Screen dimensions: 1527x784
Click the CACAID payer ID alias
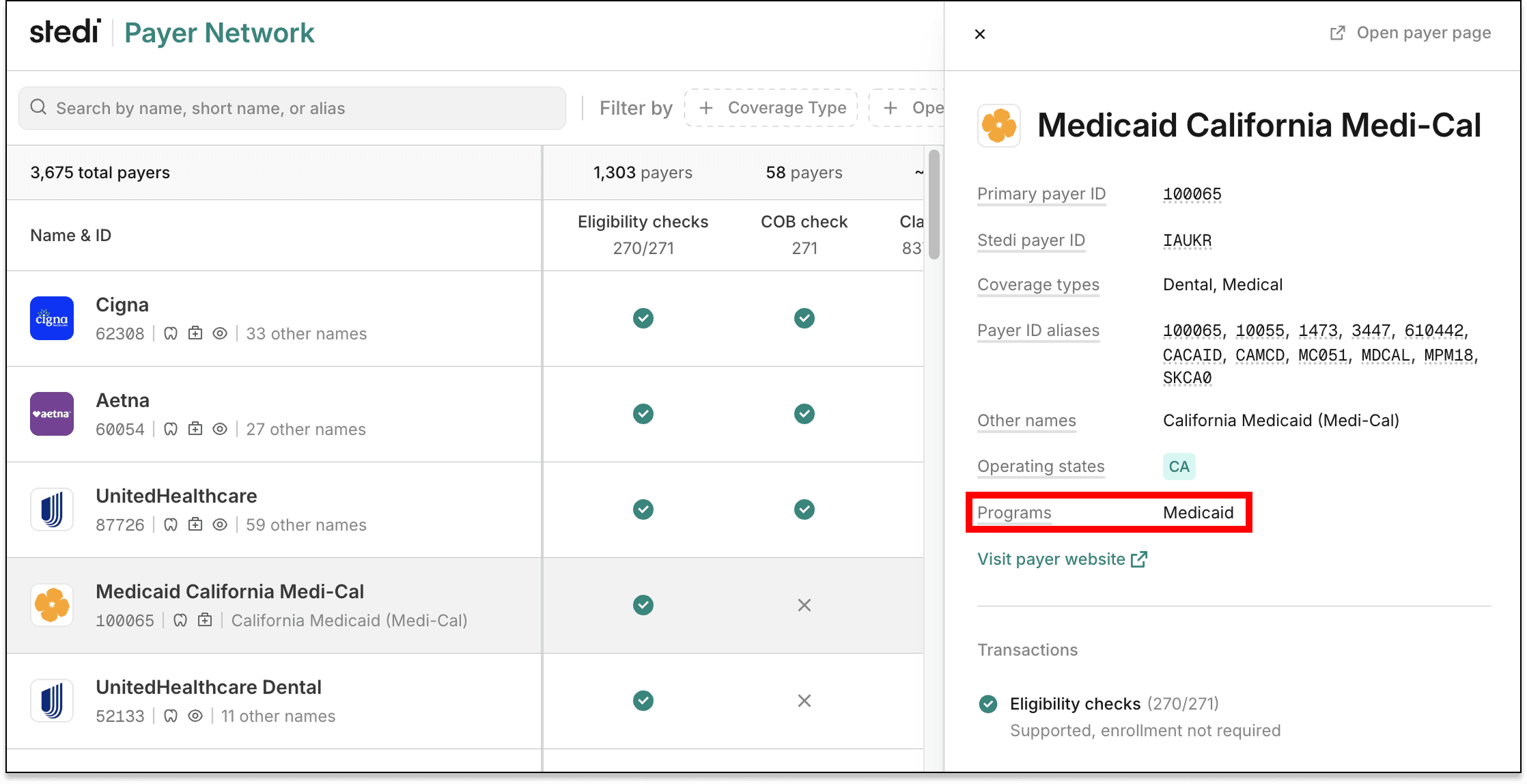coord(1192,355)
